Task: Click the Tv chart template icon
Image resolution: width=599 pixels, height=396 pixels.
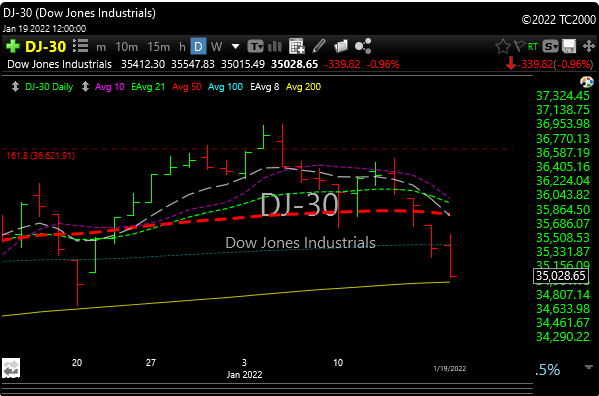Action: click(255, 47)
